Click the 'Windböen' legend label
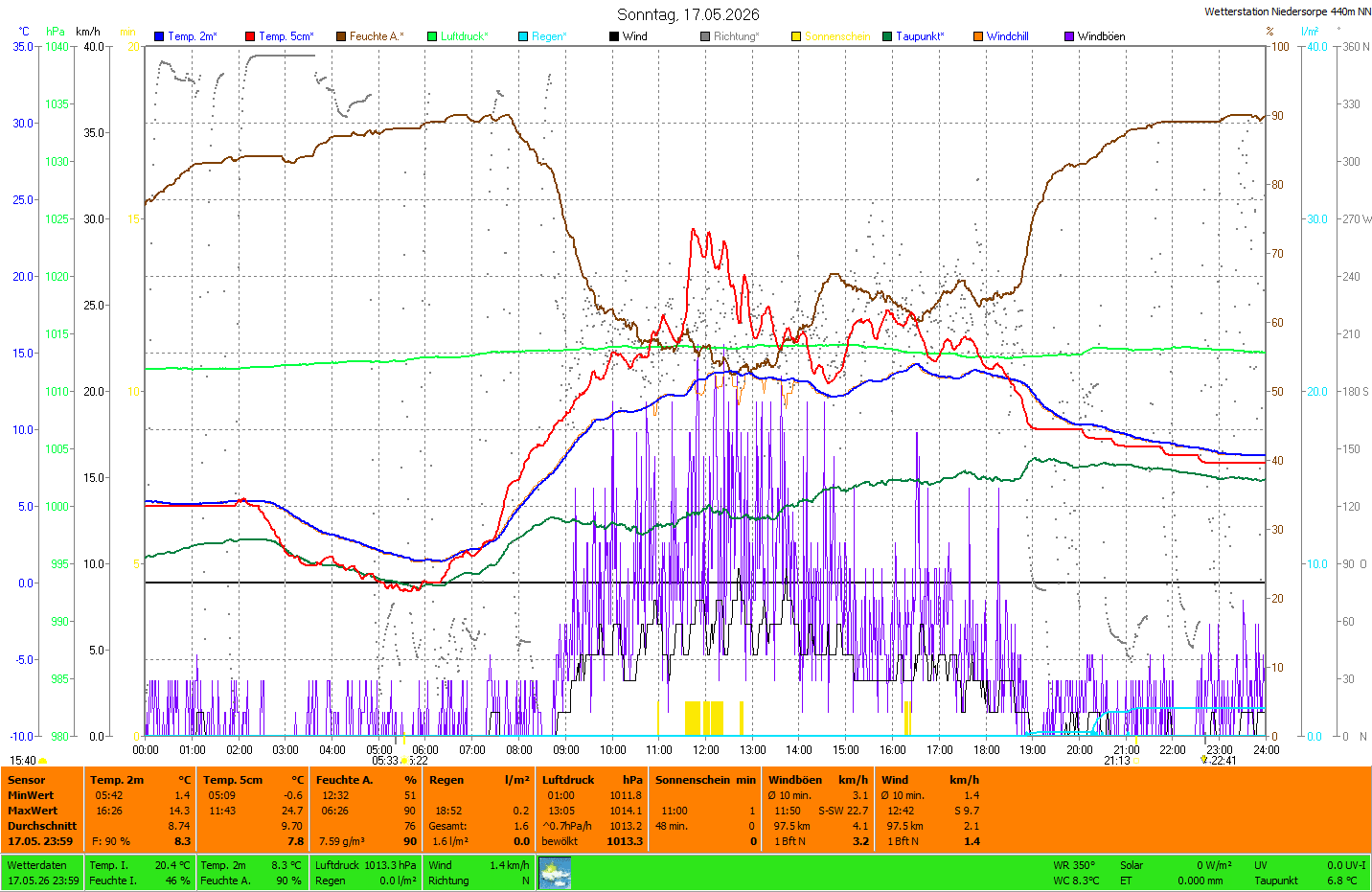Viewport: 1372px width, 892px height. click(1102, 36)
